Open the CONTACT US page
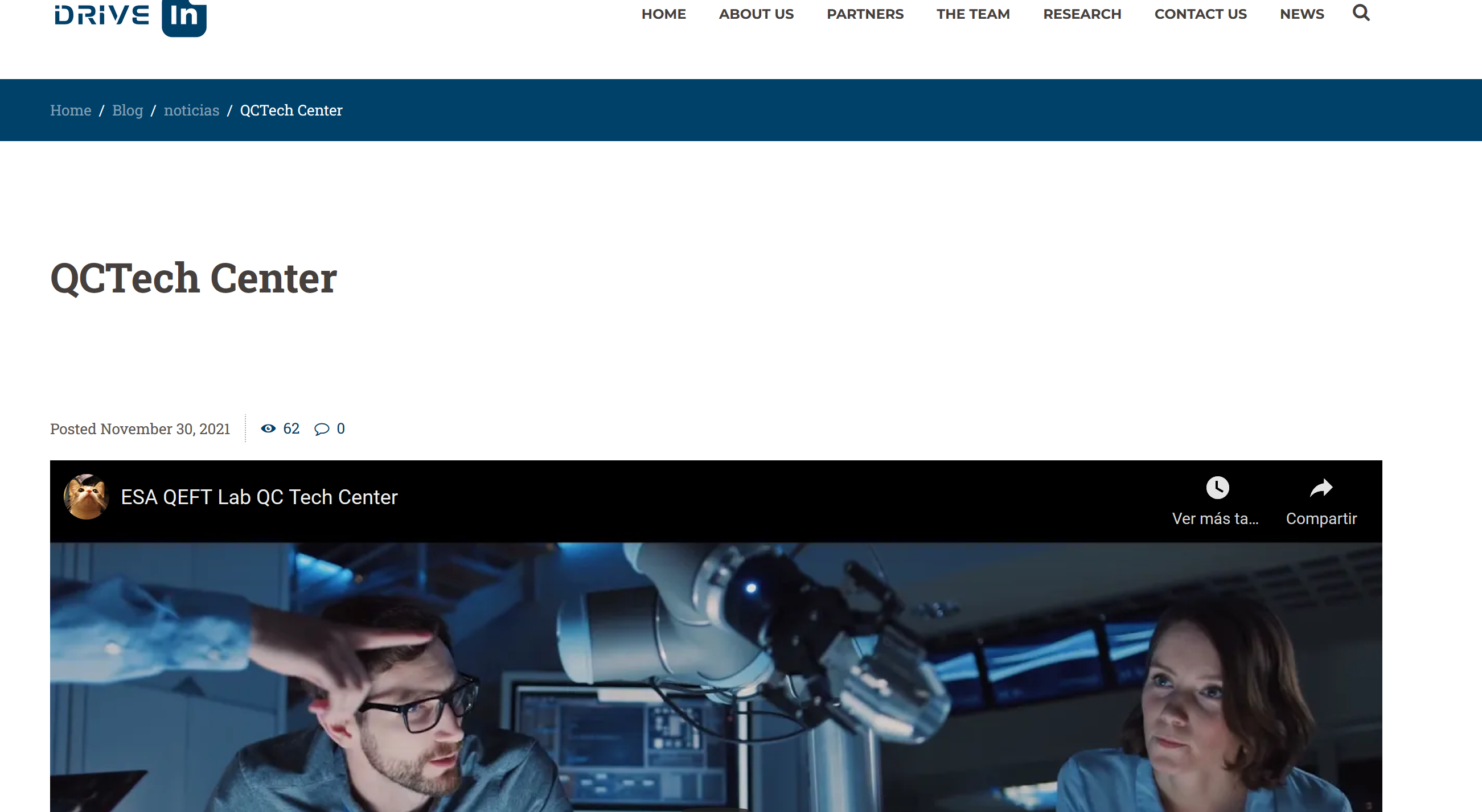The height and width of the screenshot is (812, 1482). (1200, 14)
